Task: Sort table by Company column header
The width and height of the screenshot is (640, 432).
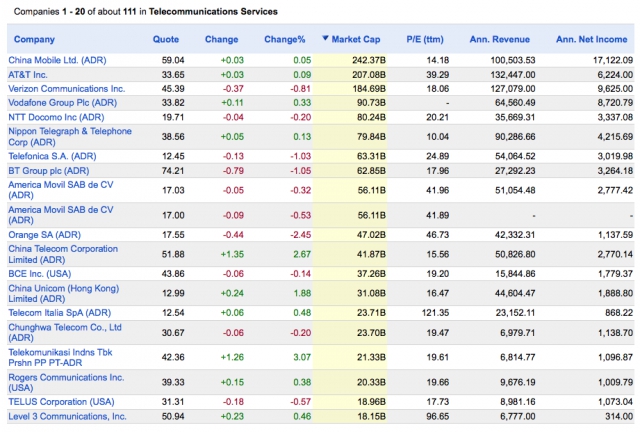Action: coord(34,40)
